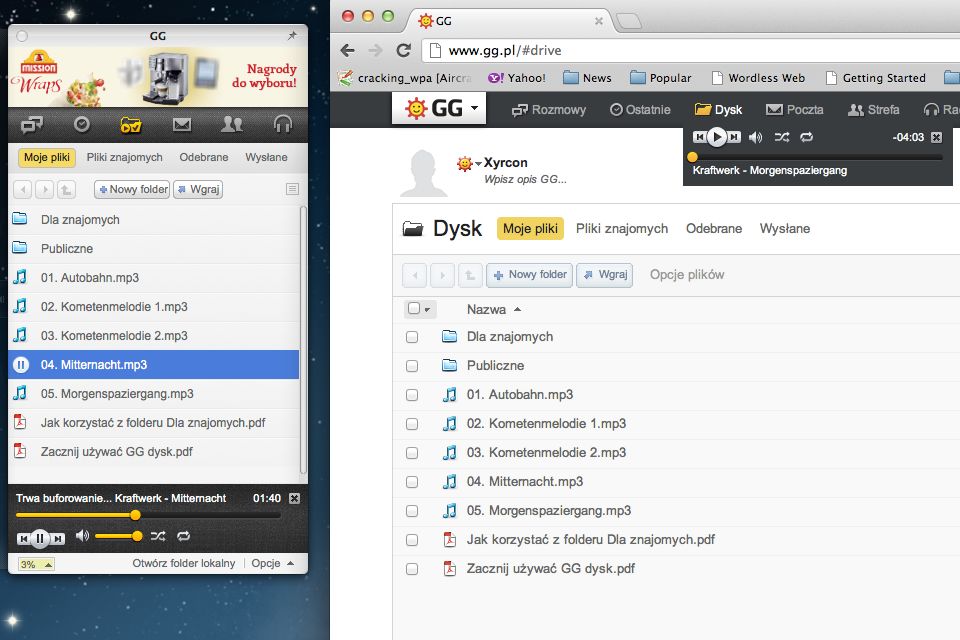The width and height of the screenshot is (960, 640).
Task: Pin the GG desktop window
Action: [x=292, y=36]
